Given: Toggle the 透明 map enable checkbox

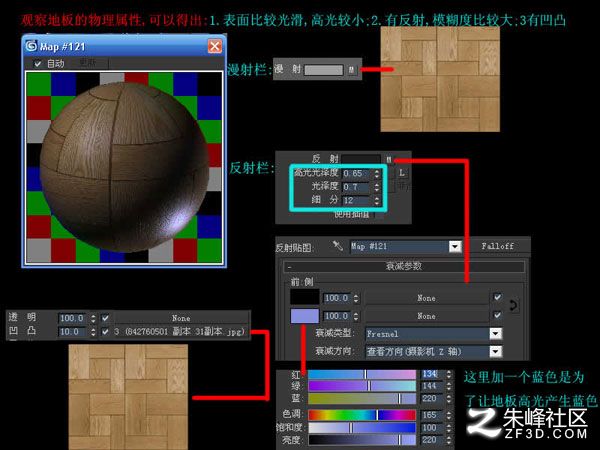Looking at the screenshot, I should click(x=105, y=318).
